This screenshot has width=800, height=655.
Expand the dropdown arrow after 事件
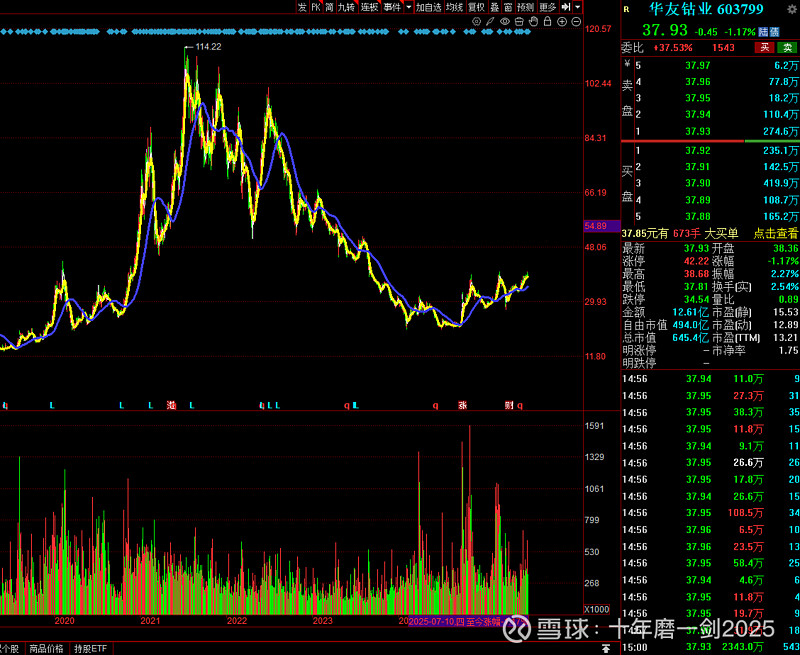tap(408, 7)
